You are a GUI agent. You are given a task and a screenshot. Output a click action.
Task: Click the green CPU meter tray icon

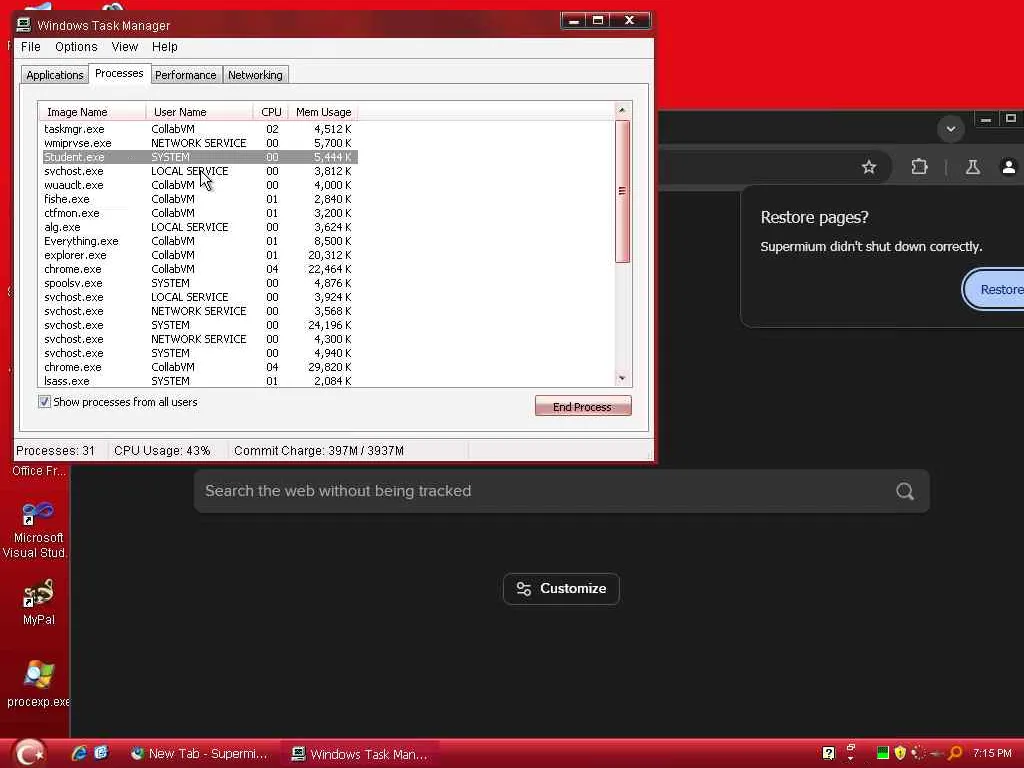(x=882, y=753)
